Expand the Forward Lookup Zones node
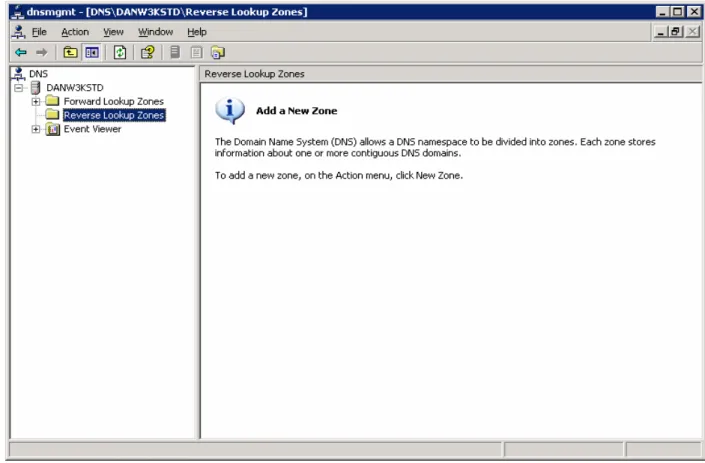The width and height of the screenshot is (705, 463). point(36,102)
